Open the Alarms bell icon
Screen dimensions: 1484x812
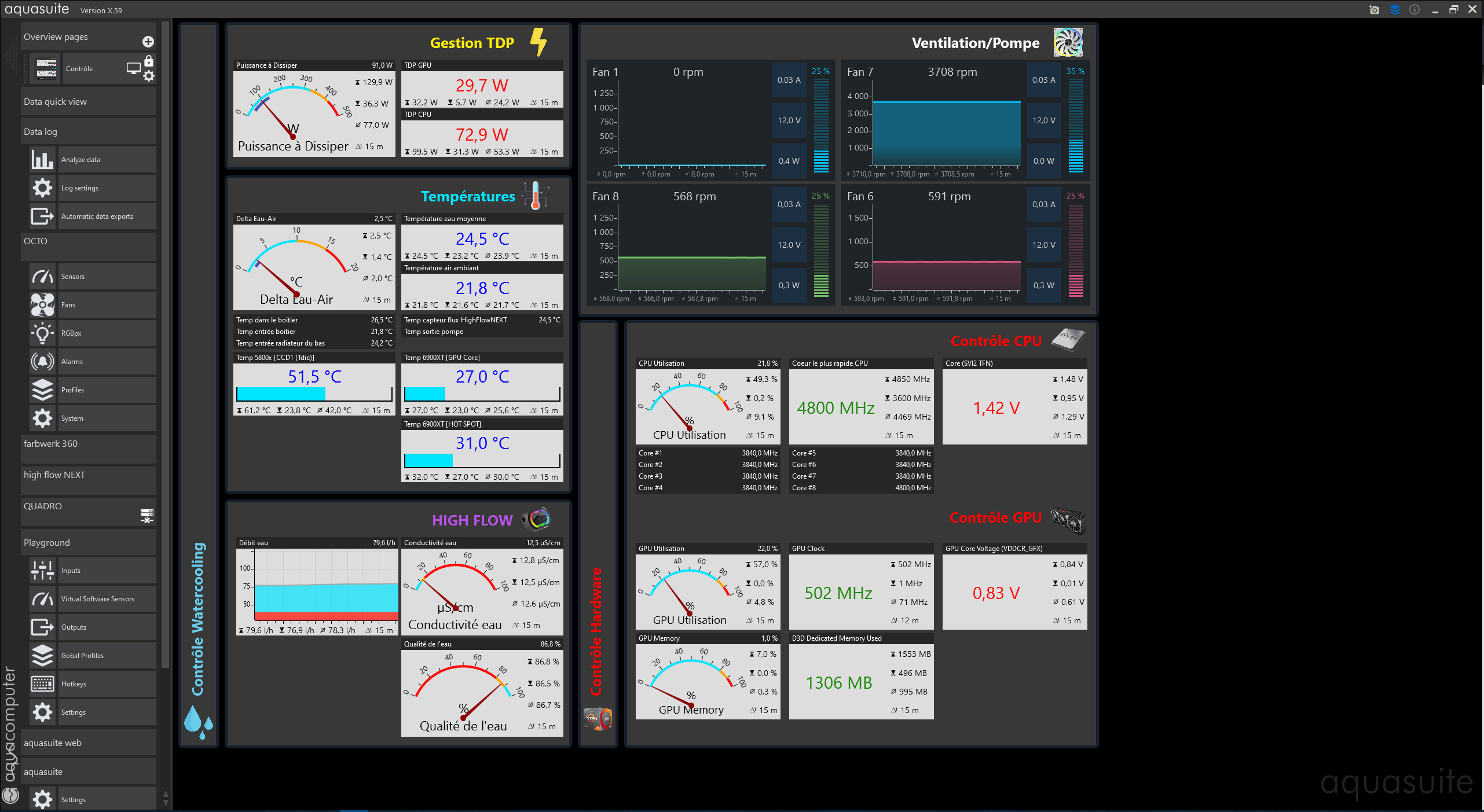tap(42, 361)
